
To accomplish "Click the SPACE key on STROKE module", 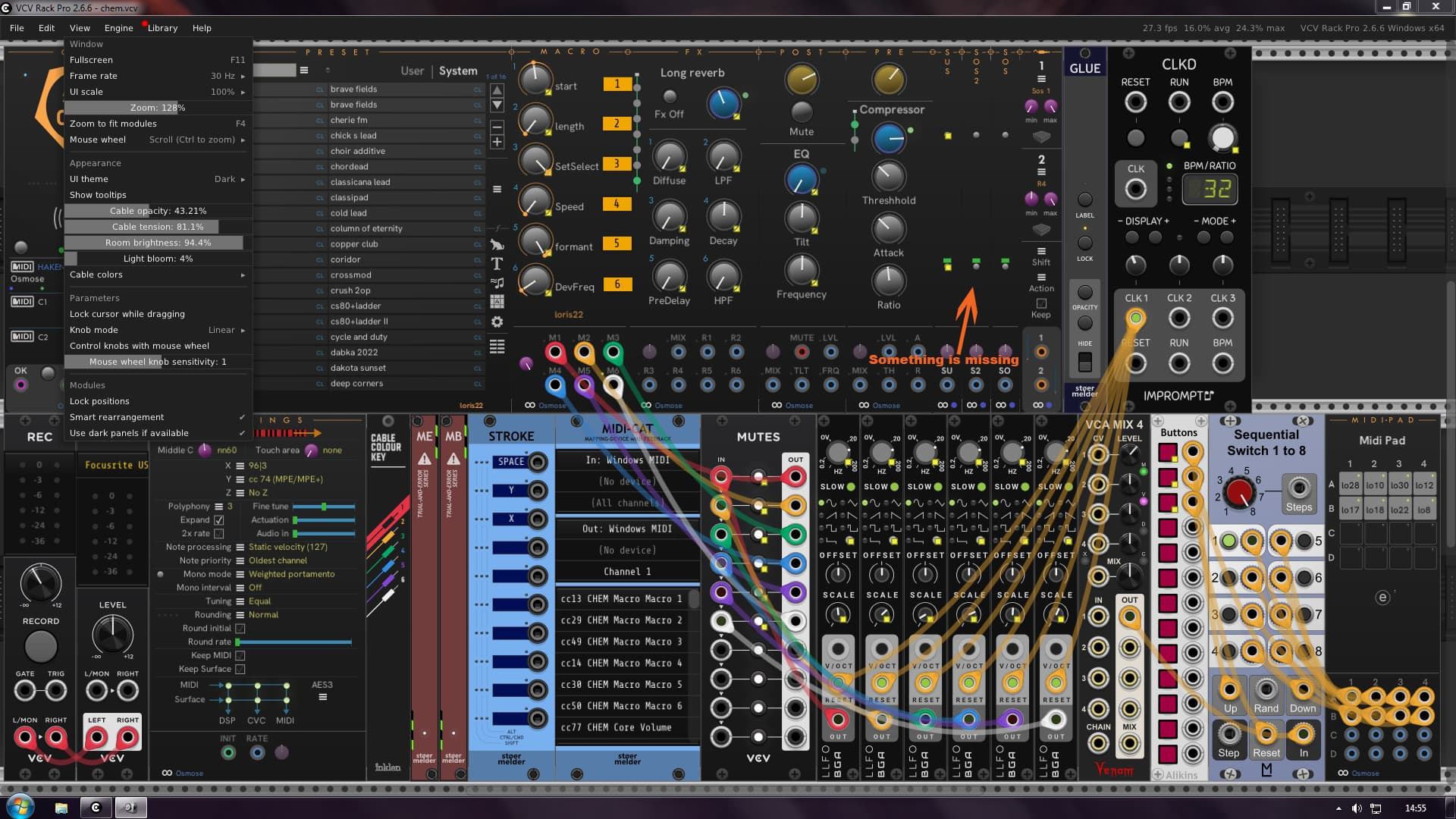I will (511, 461).
